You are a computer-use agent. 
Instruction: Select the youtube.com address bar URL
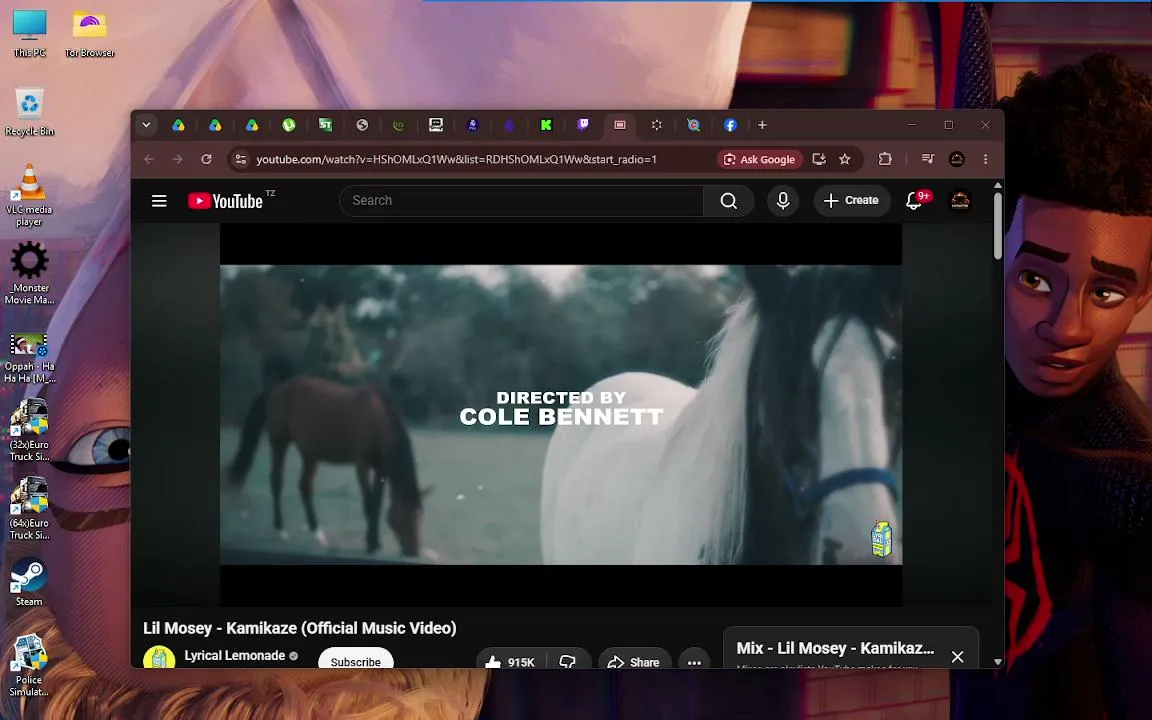click(x=456, y=159)
